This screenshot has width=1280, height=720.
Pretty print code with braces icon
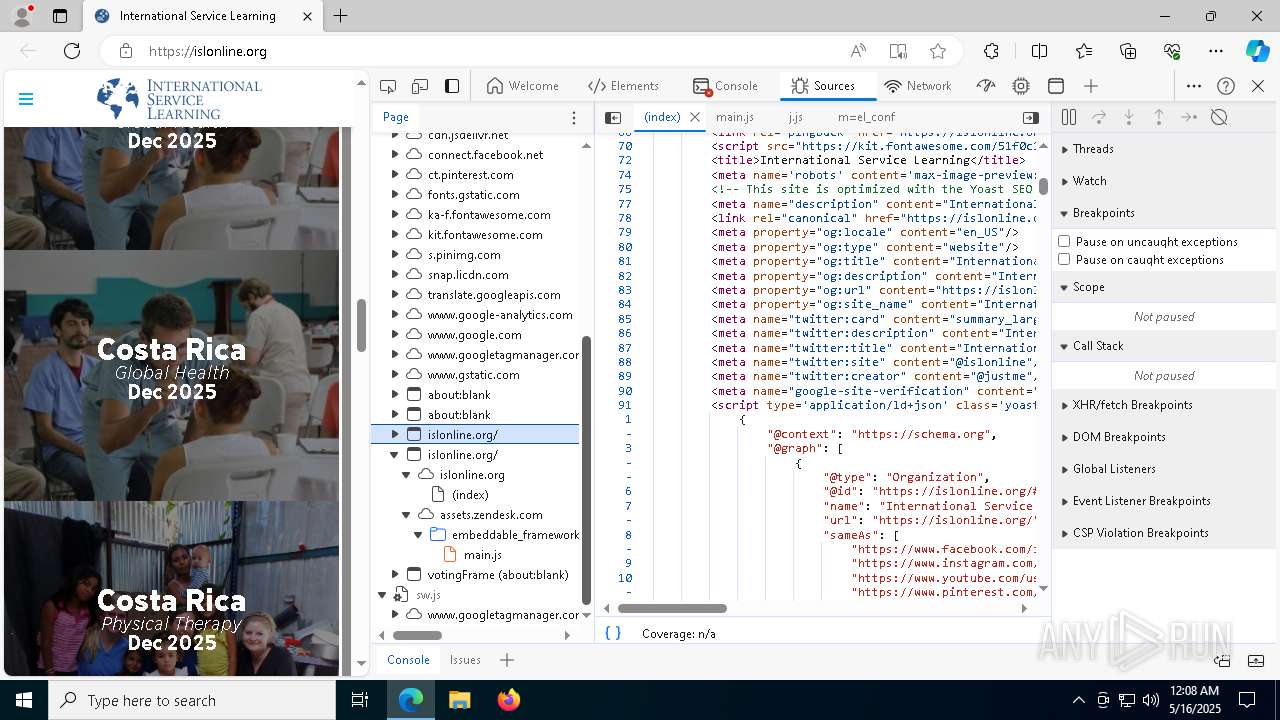[x=613, y=633]
